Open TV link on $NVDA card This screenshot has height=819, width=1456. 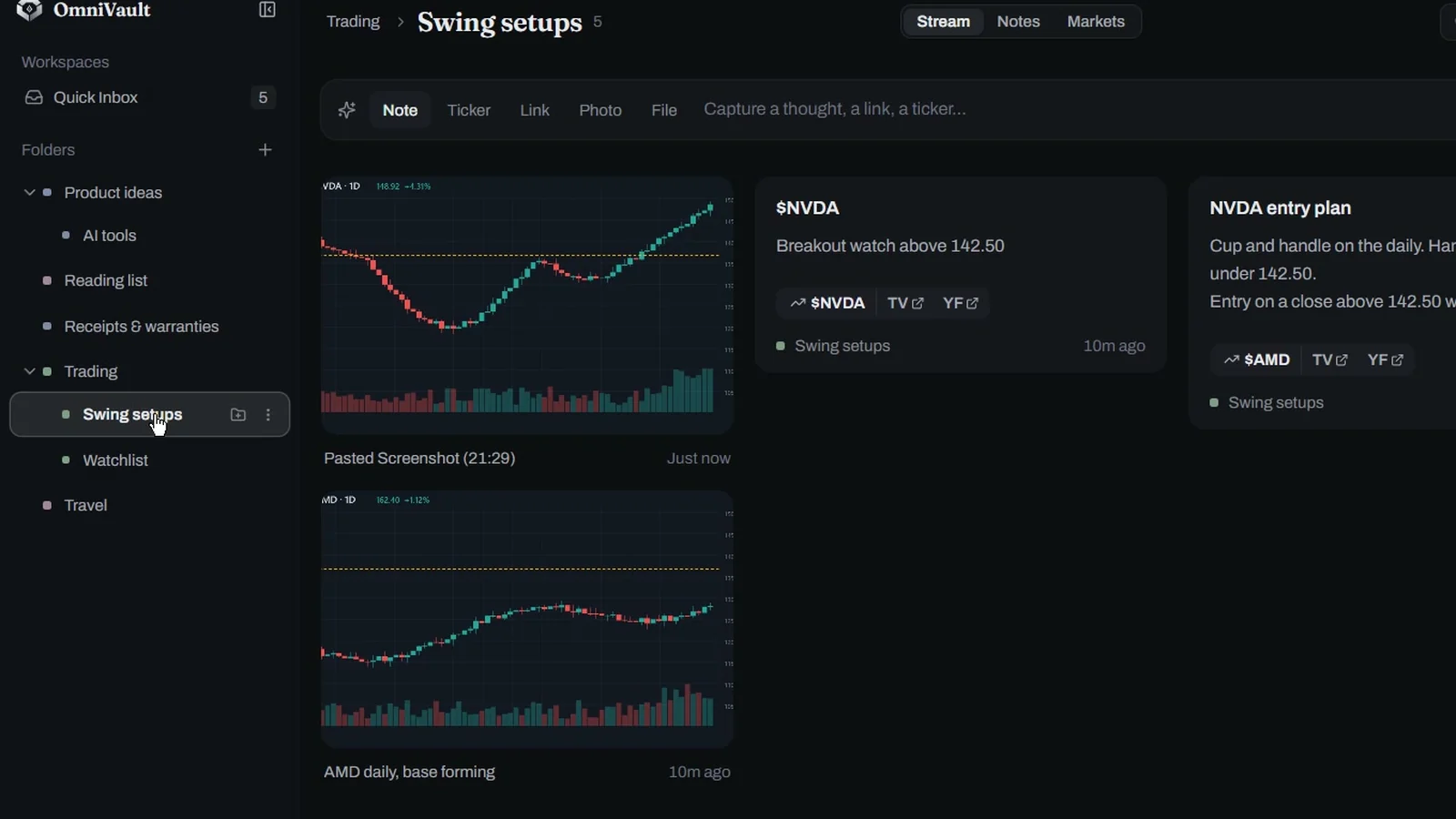[905, 303]
